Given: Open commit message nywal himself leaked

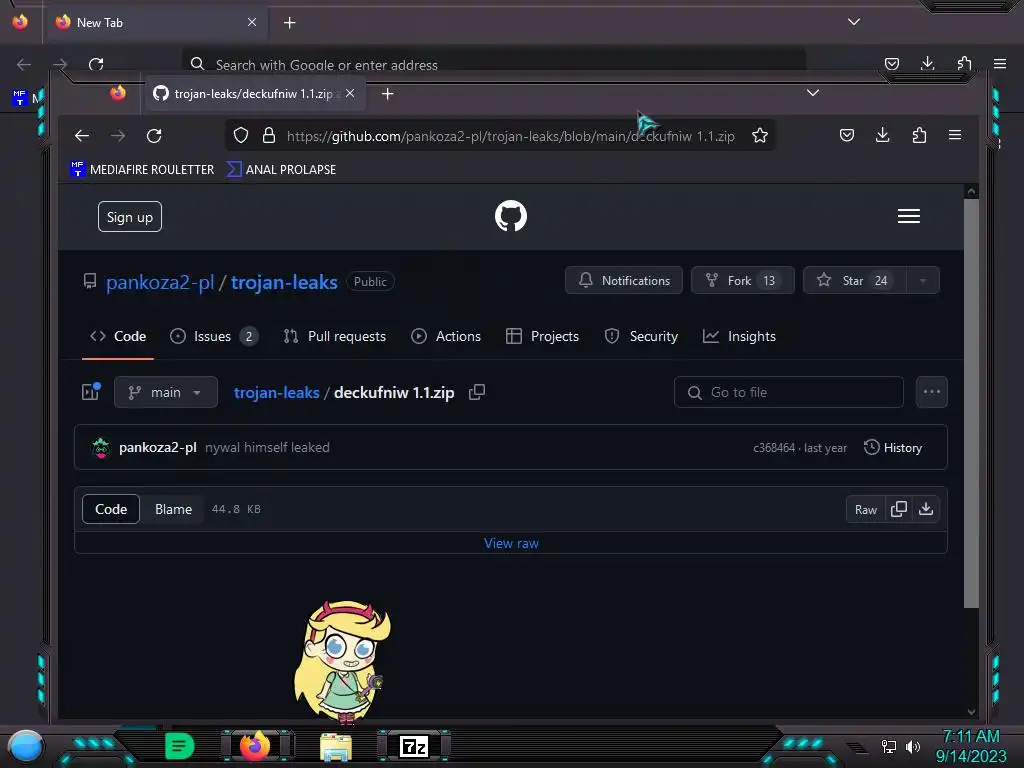Looking at the screenshot, I should (x=267, y=447).
